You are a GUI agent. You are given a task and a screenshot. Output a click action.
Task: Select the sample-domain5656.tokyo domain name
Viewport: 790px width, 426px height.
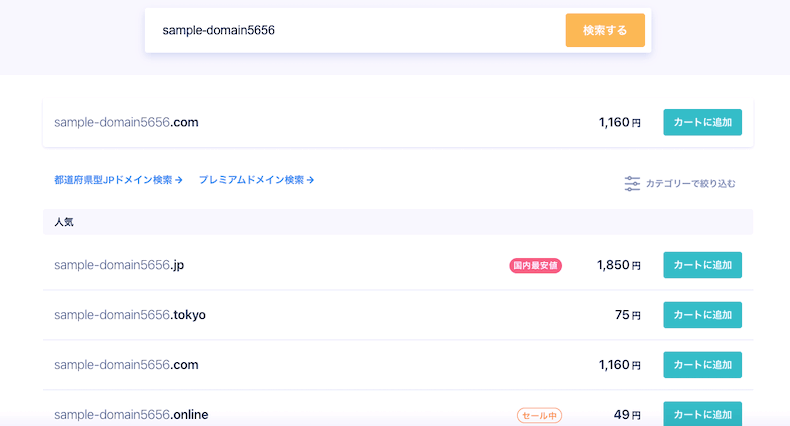point(130,315)
